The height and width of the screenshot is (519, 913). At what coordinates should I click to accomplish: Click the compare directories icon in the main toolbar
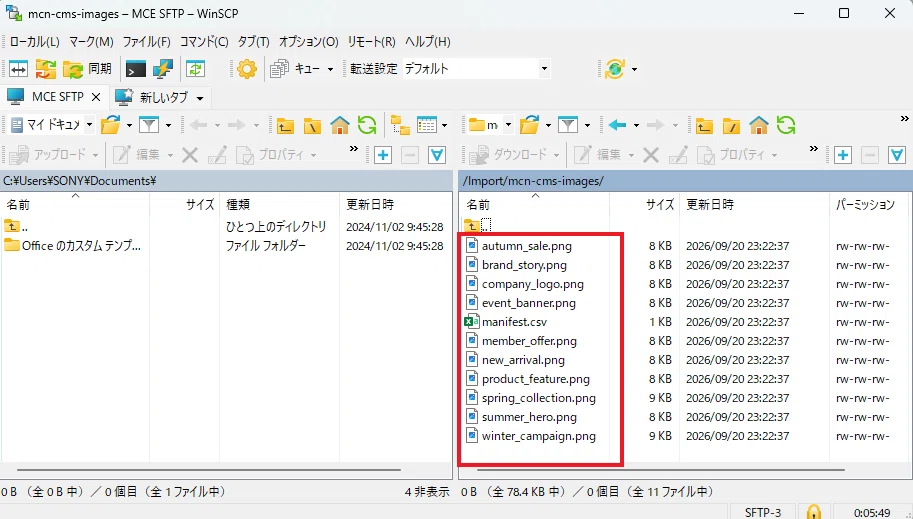pos(19,69)
